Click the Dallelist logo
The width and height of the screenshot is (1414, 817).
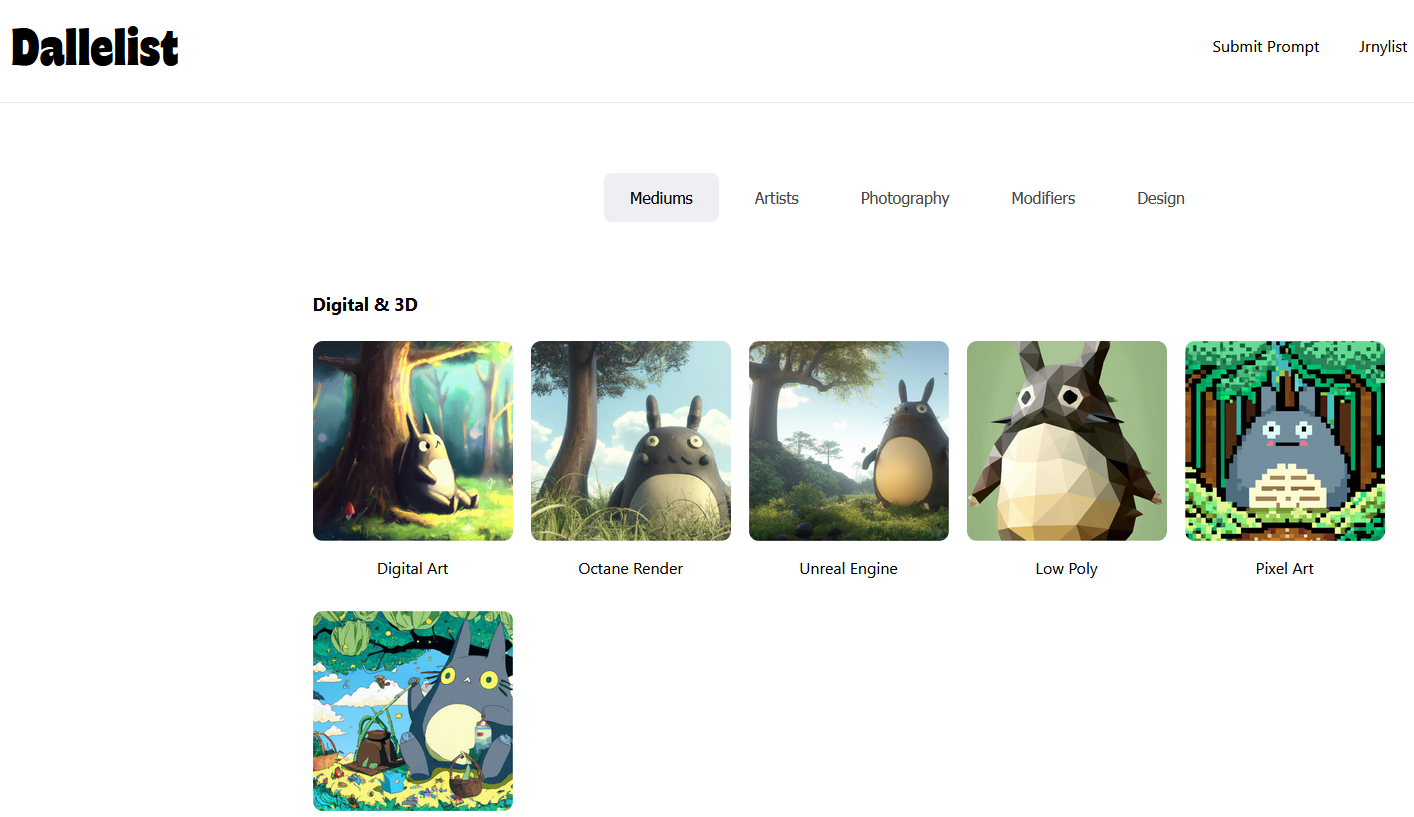click(95, 47)
